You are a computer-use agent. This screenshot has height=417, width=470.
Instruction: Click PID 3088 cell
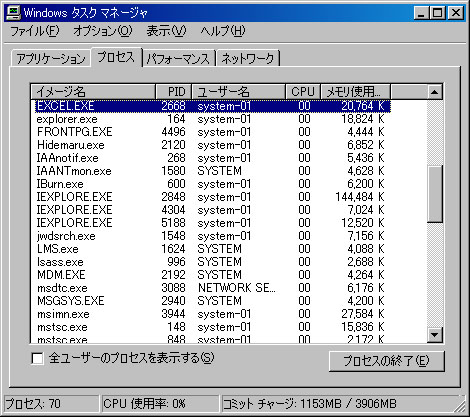173,288
